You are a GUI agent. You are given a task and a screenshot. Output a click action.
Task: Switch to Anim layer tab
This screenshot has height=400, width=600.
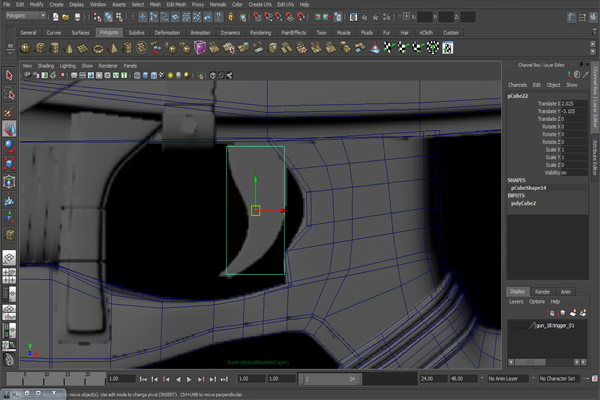click(566, 292)
